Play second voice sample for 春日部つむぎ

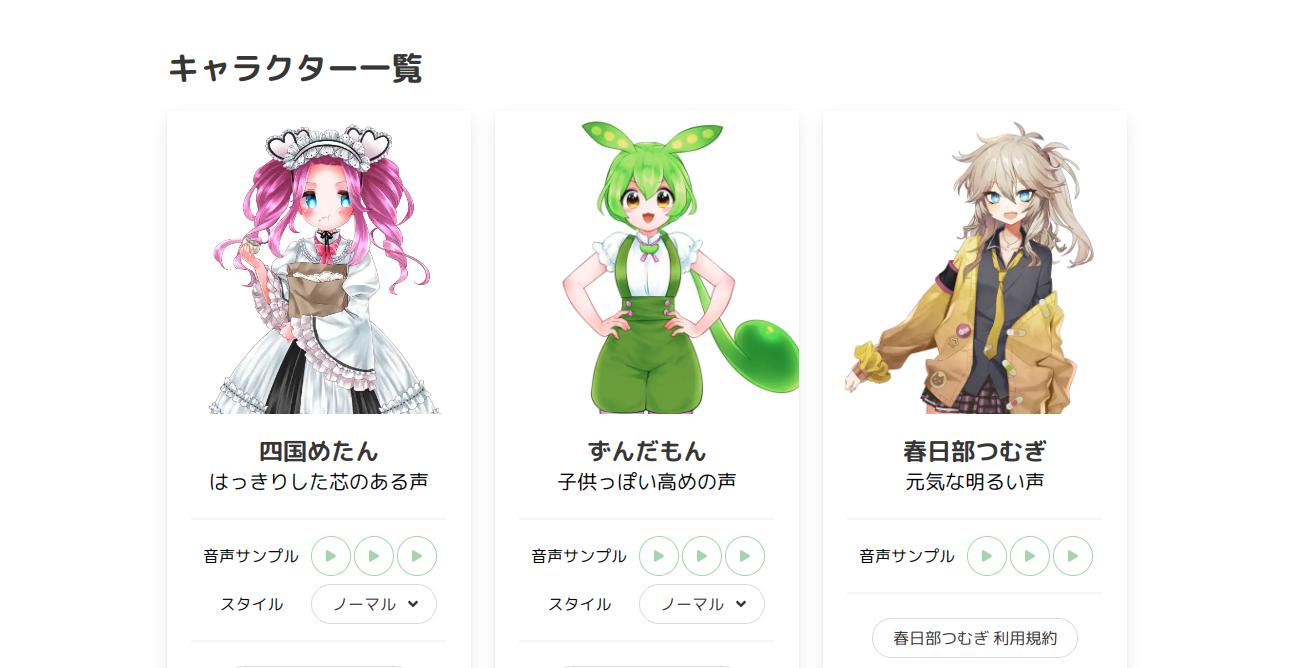click(1030, 556)
